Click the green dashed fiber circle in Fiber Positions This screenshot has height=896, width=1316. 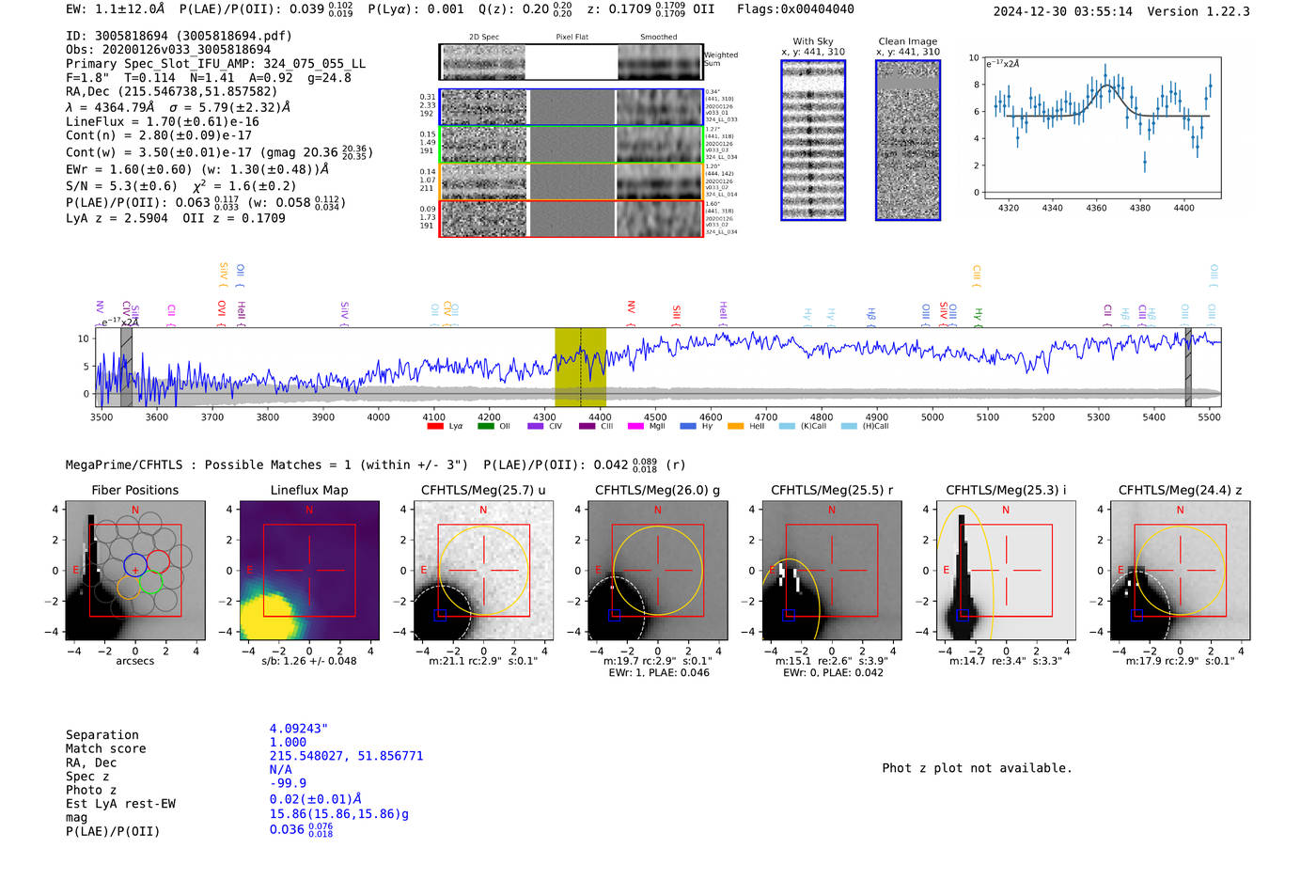[151, 584]
